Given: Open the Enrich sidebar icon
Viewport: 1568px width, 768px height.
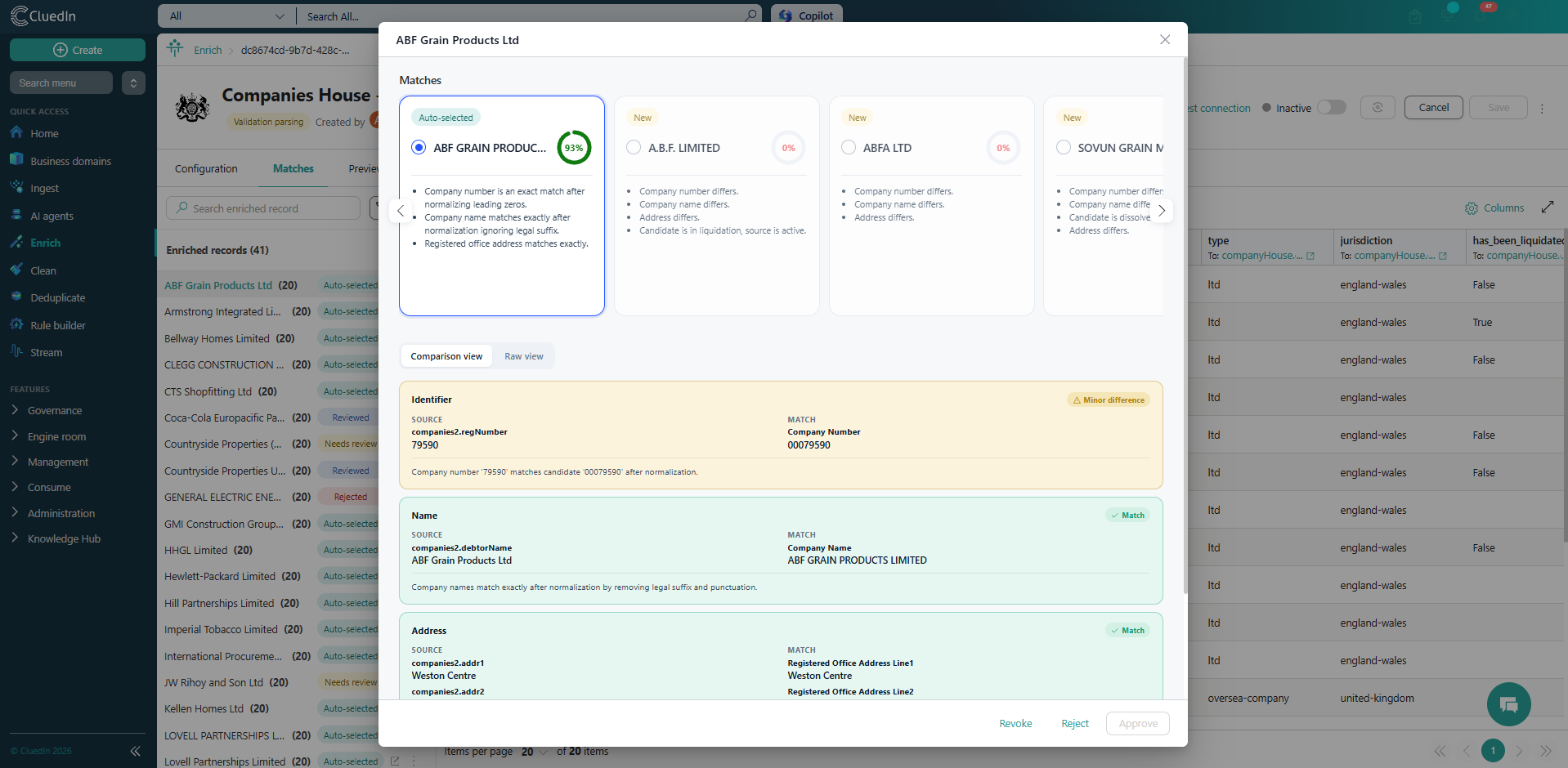Looking at the screenshot, I should 16,242.
